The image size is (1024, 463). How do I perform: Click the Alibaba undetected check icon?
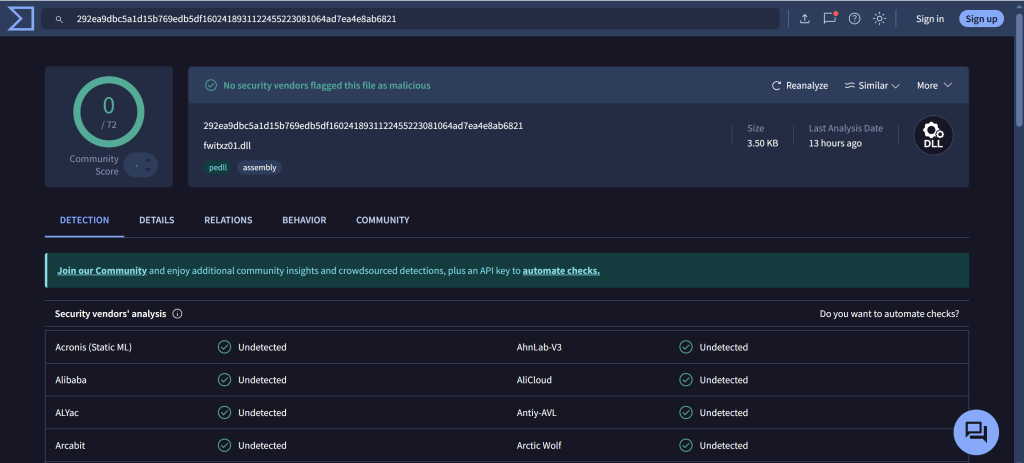point(225,380)
